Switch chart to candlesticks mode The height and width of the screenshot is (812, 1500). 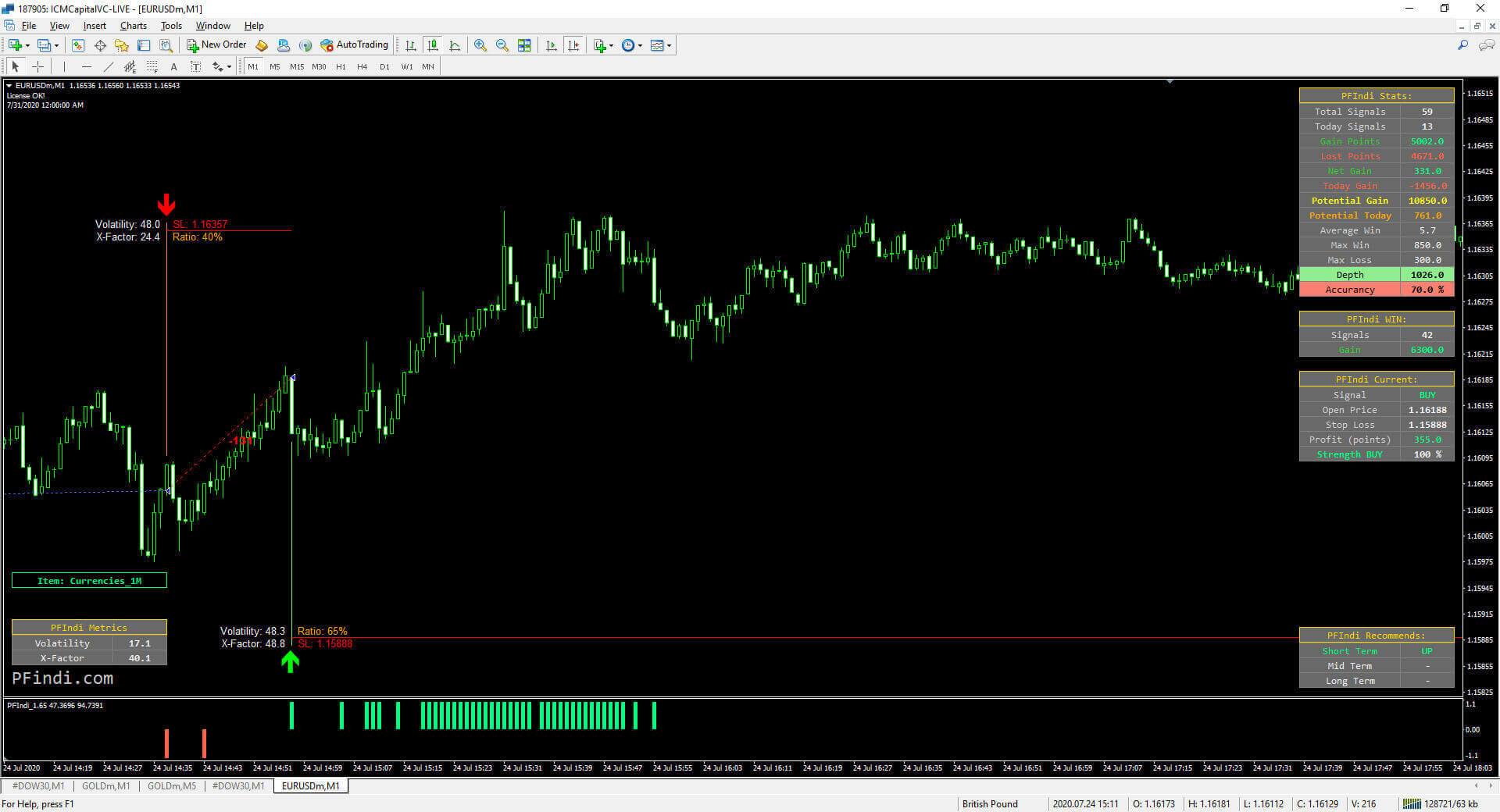432,45
